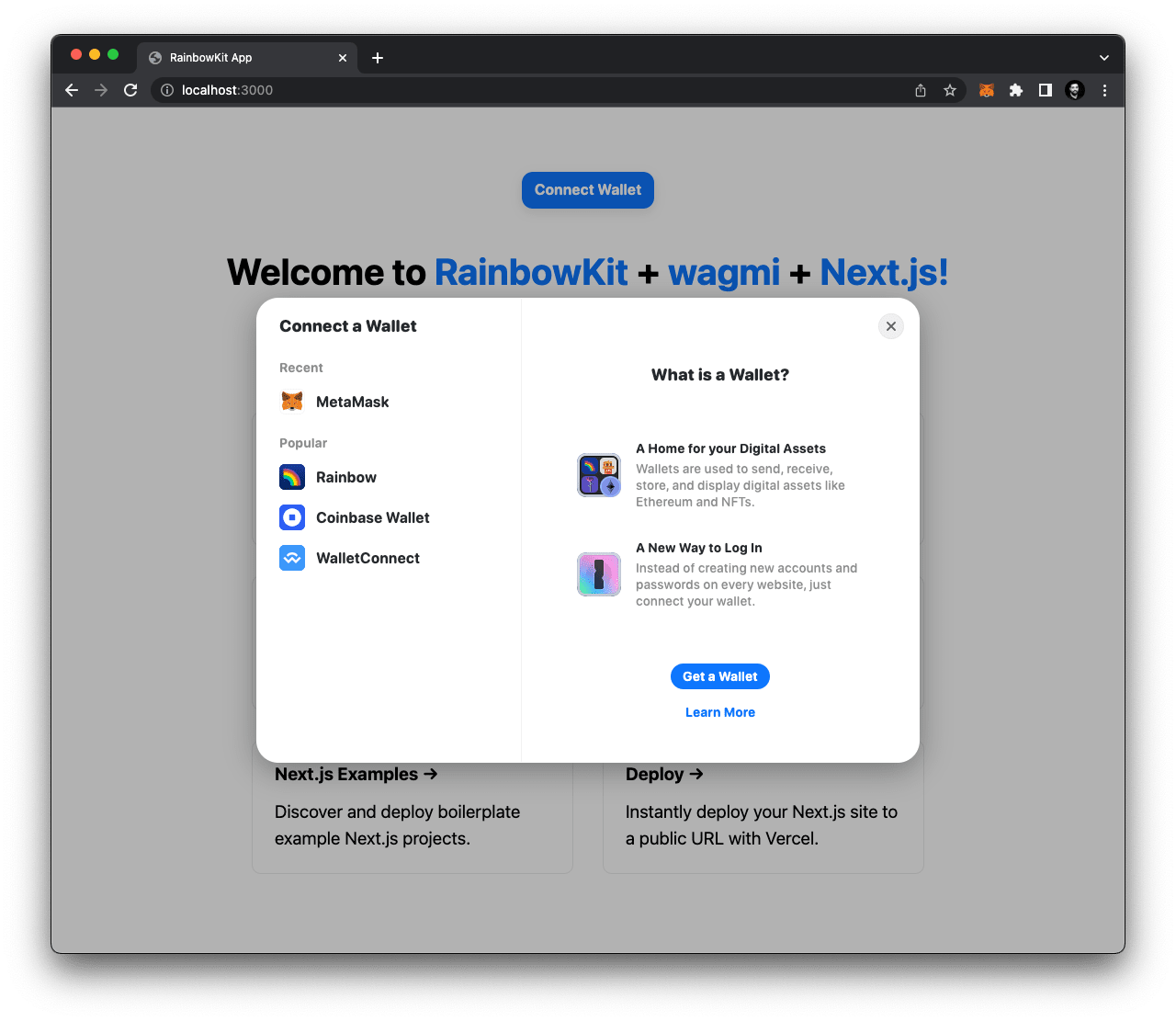This screenshot has height=1021, width=1176.
Task: Click 'A Home for your Digital Assets' text
Action: pyautogui.click(x=730, y=448)
